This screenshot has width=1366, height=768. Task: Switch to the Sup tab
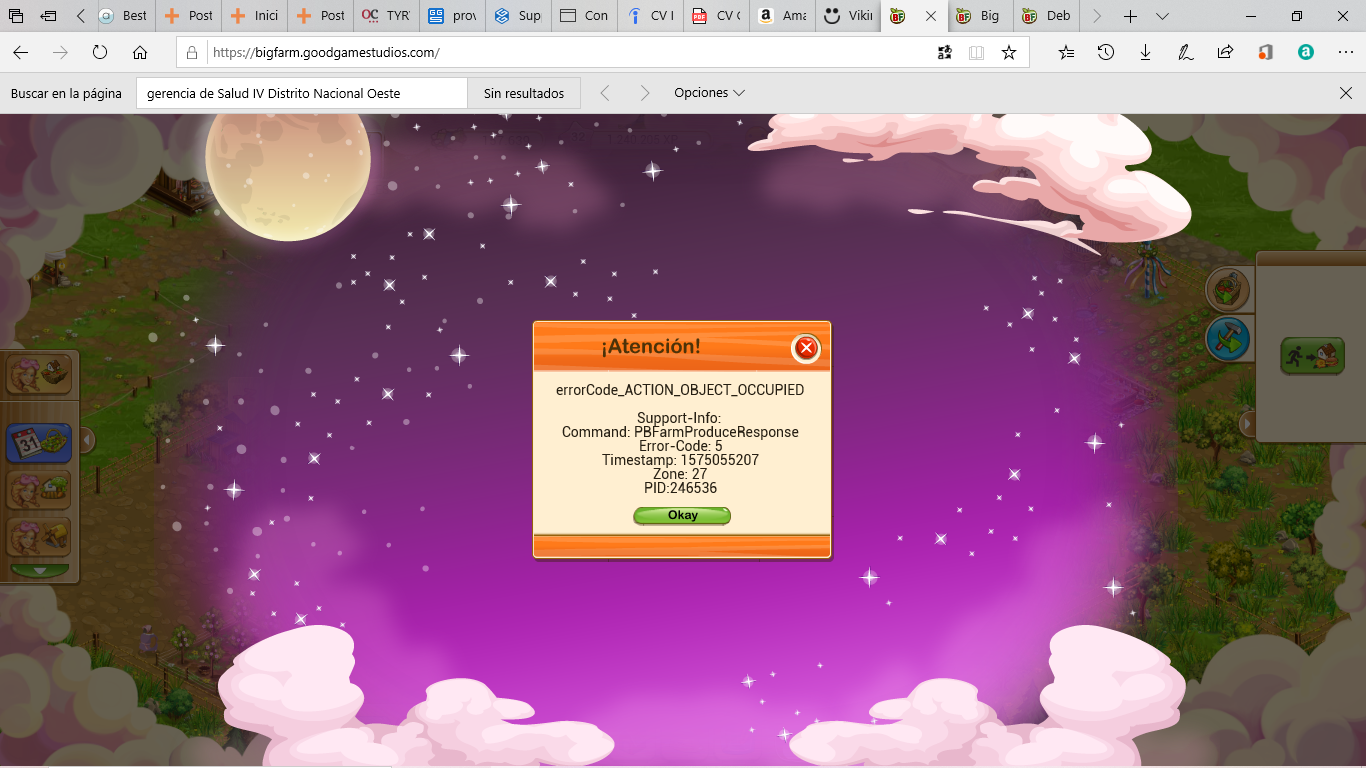point(518,16)
